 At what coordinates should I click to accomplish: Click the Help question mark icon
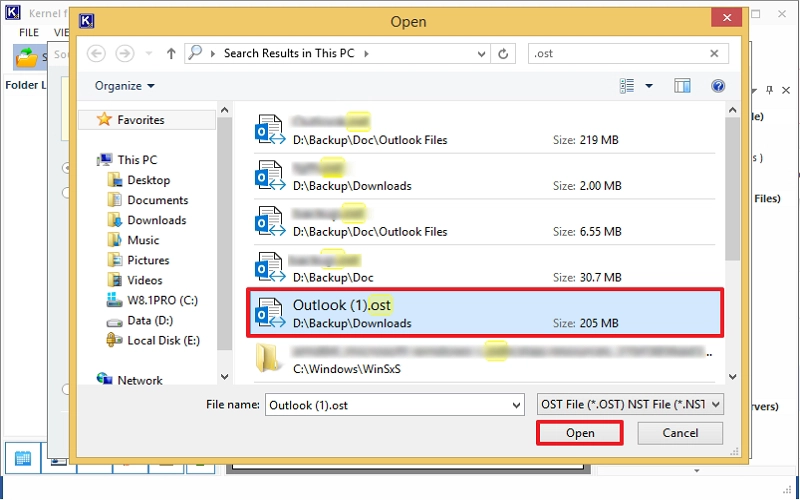[717, 86]
